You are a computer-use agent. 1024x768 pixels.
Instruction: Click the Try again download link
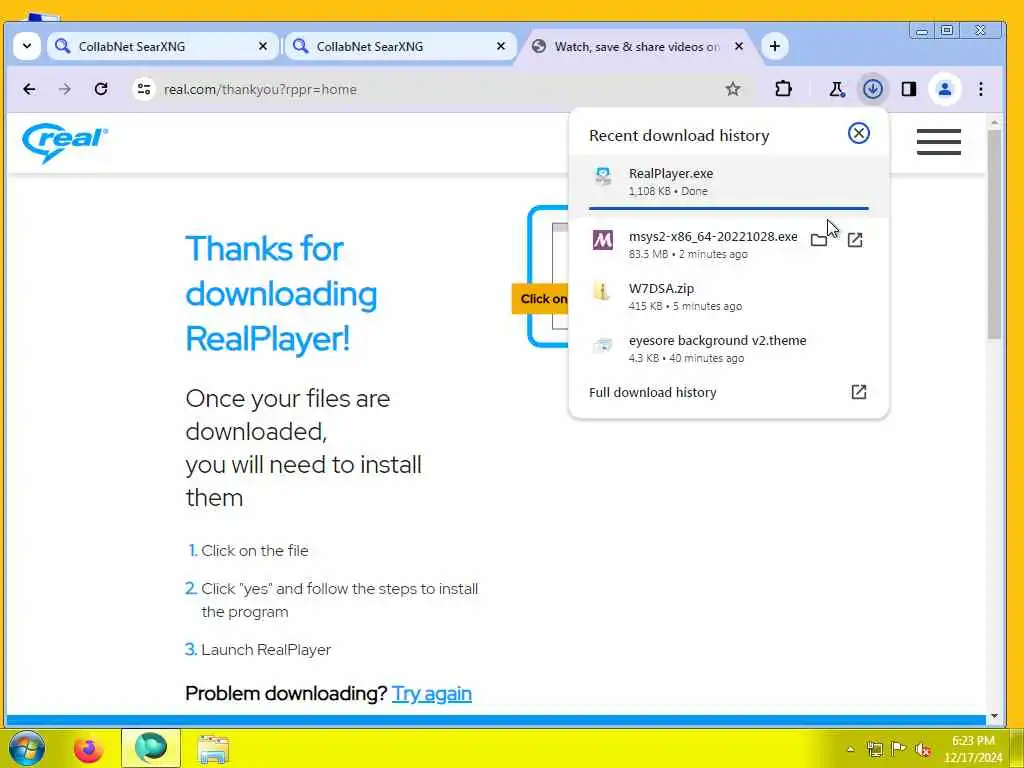click(x=432, y=694)
